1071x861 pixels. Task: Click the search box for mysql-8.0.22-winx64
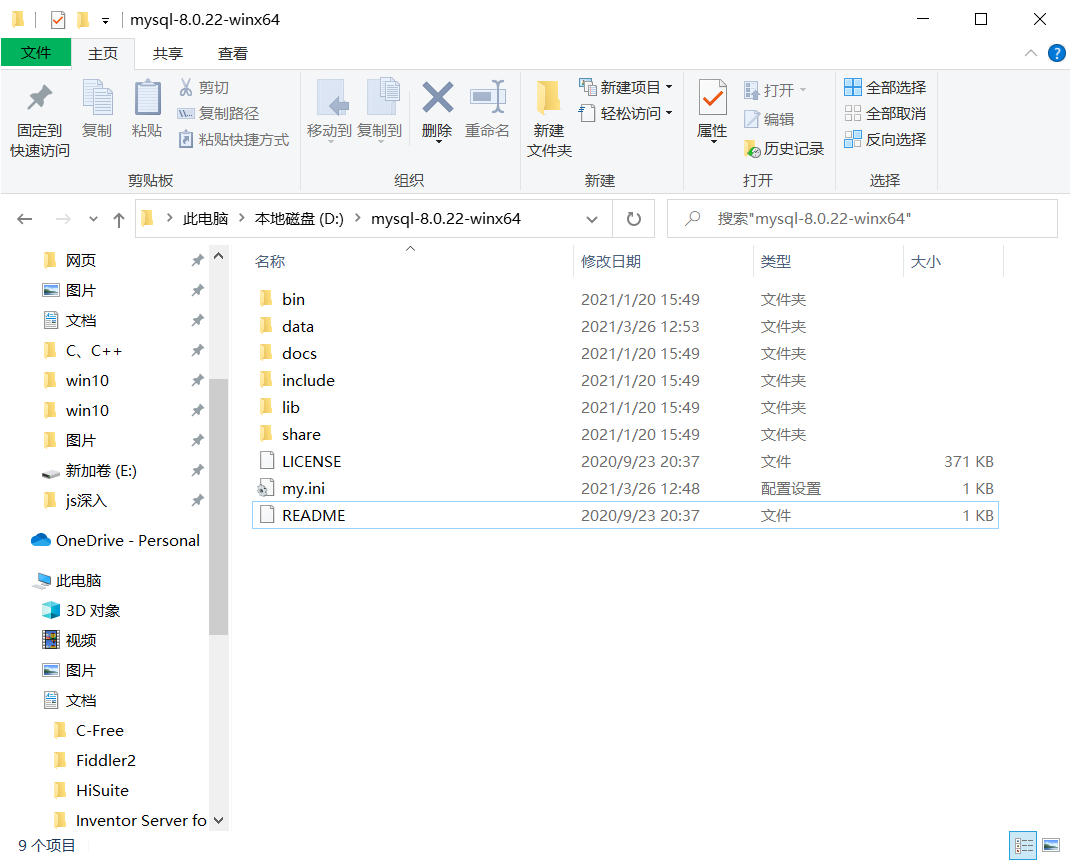pyautogui.click(x=862, y=219)
